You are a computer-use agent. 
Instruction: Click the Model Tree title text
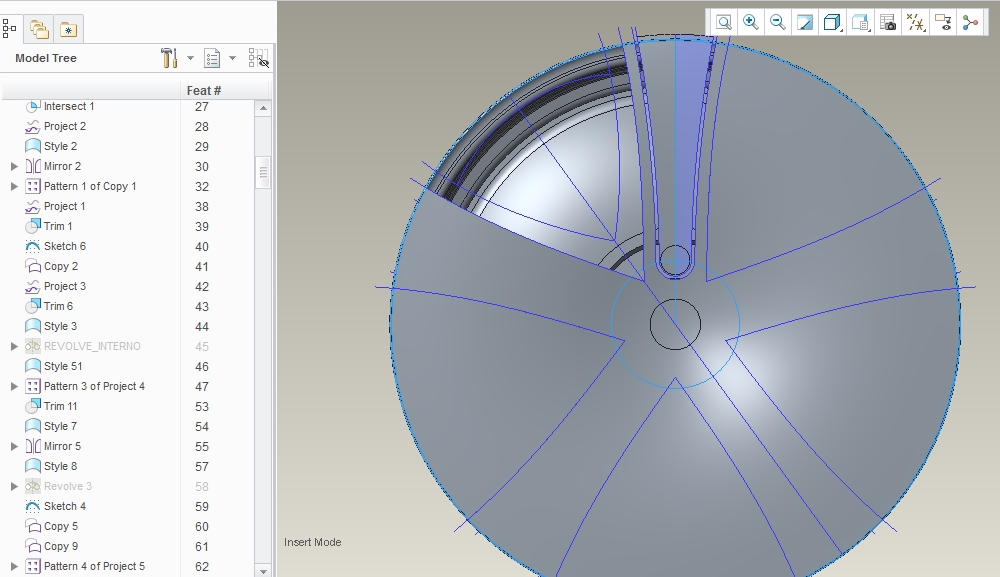[46, 58]
